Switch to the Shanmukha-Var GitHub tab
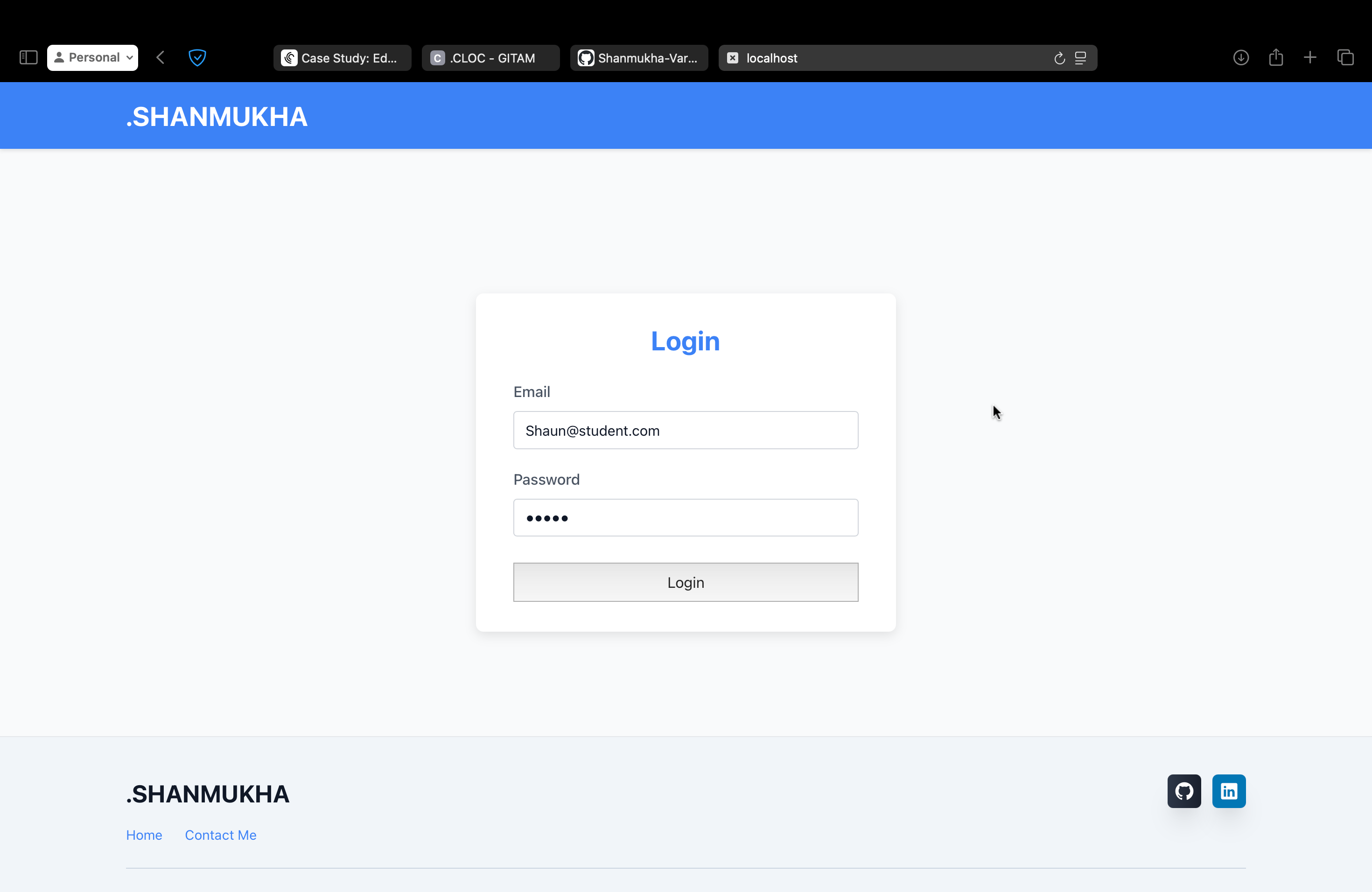1372x892 pixels. tap(639, 58)
